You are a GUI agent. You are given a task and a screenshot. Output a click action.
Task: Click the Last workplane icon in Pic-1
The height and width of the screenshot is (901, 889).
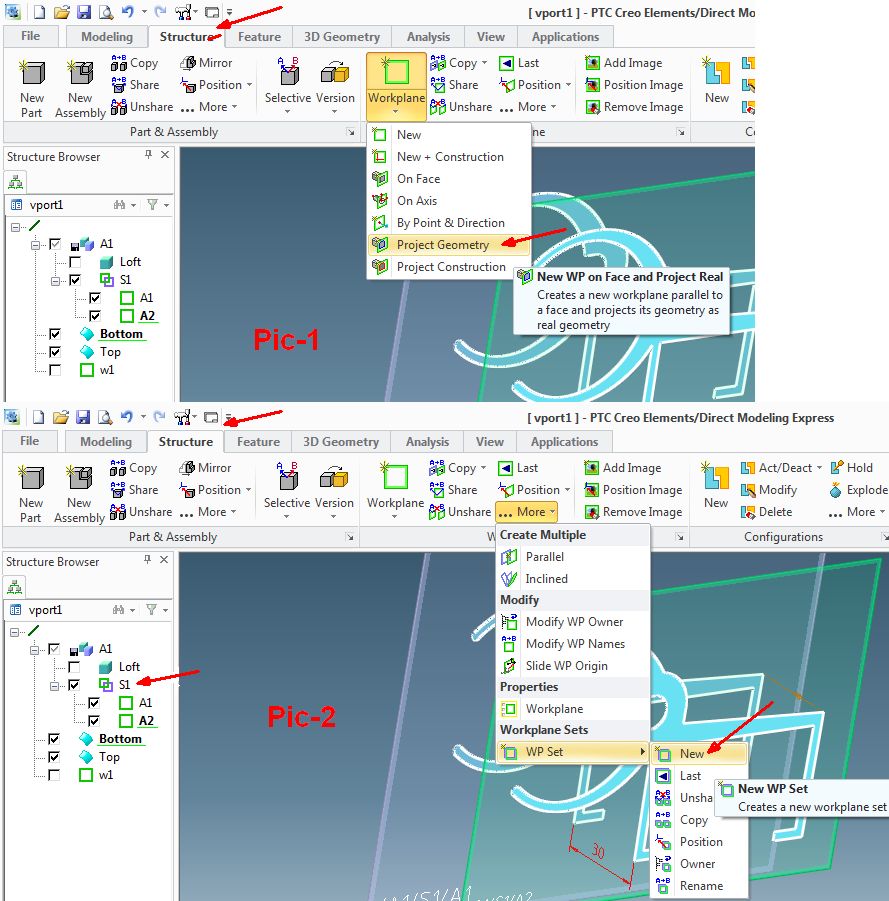(506, 63)
